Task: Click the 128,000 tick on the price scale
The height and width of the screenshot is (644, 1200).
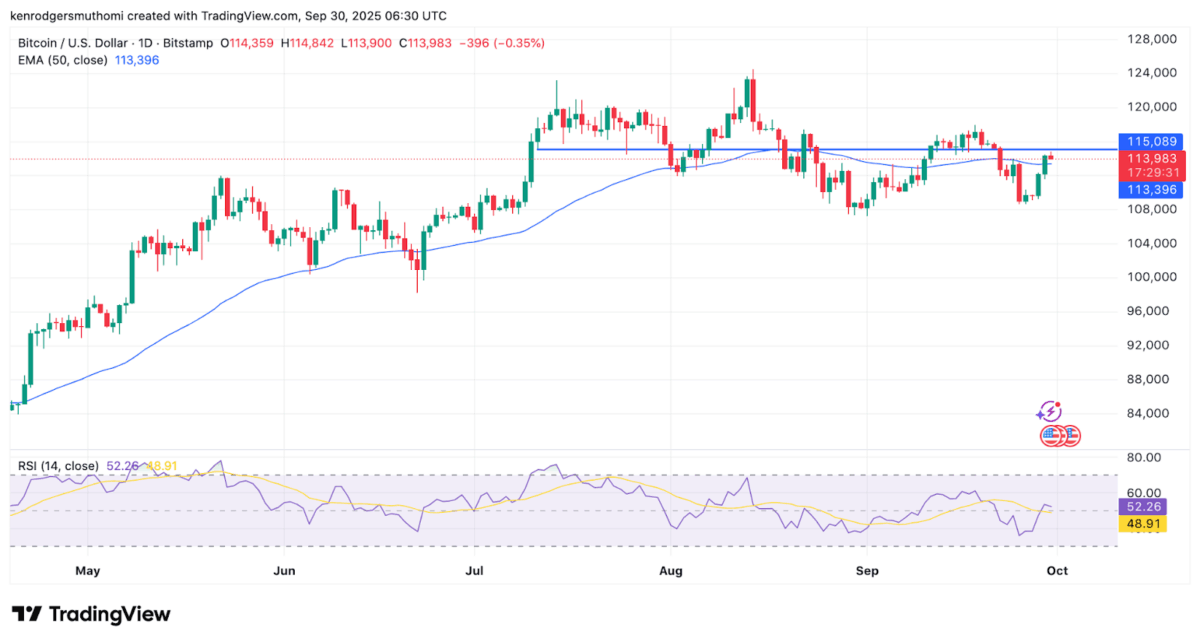Action: point(1148,39)
